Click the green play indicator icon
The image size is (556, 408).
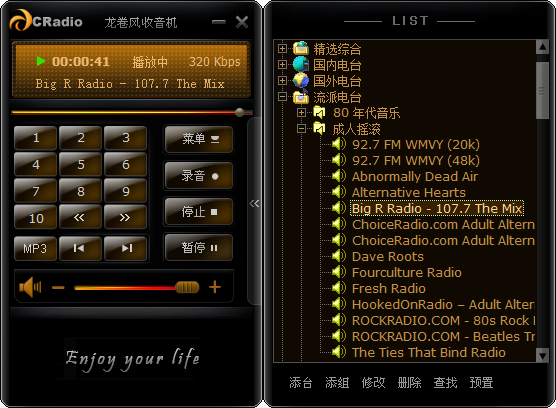[41, 61]
